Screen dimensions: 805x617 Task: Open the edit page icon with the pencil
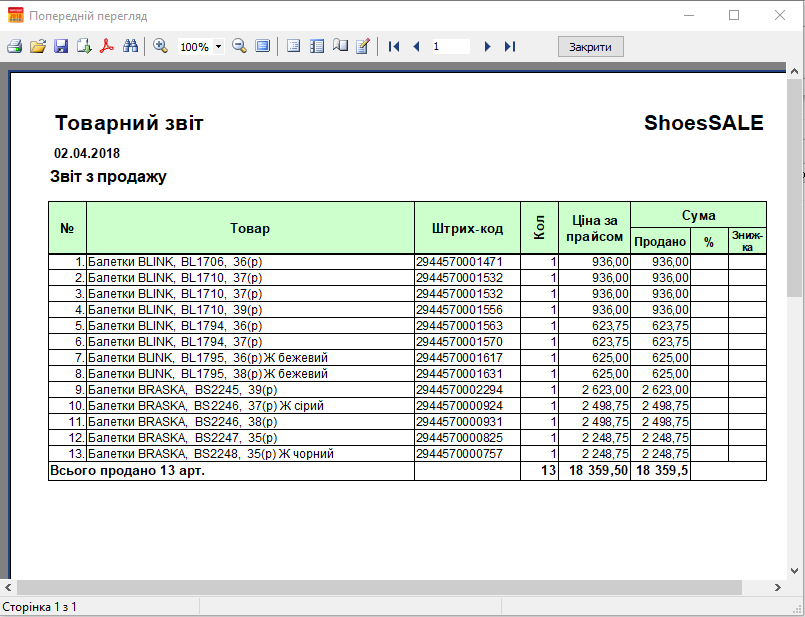[x=363, y=47]
